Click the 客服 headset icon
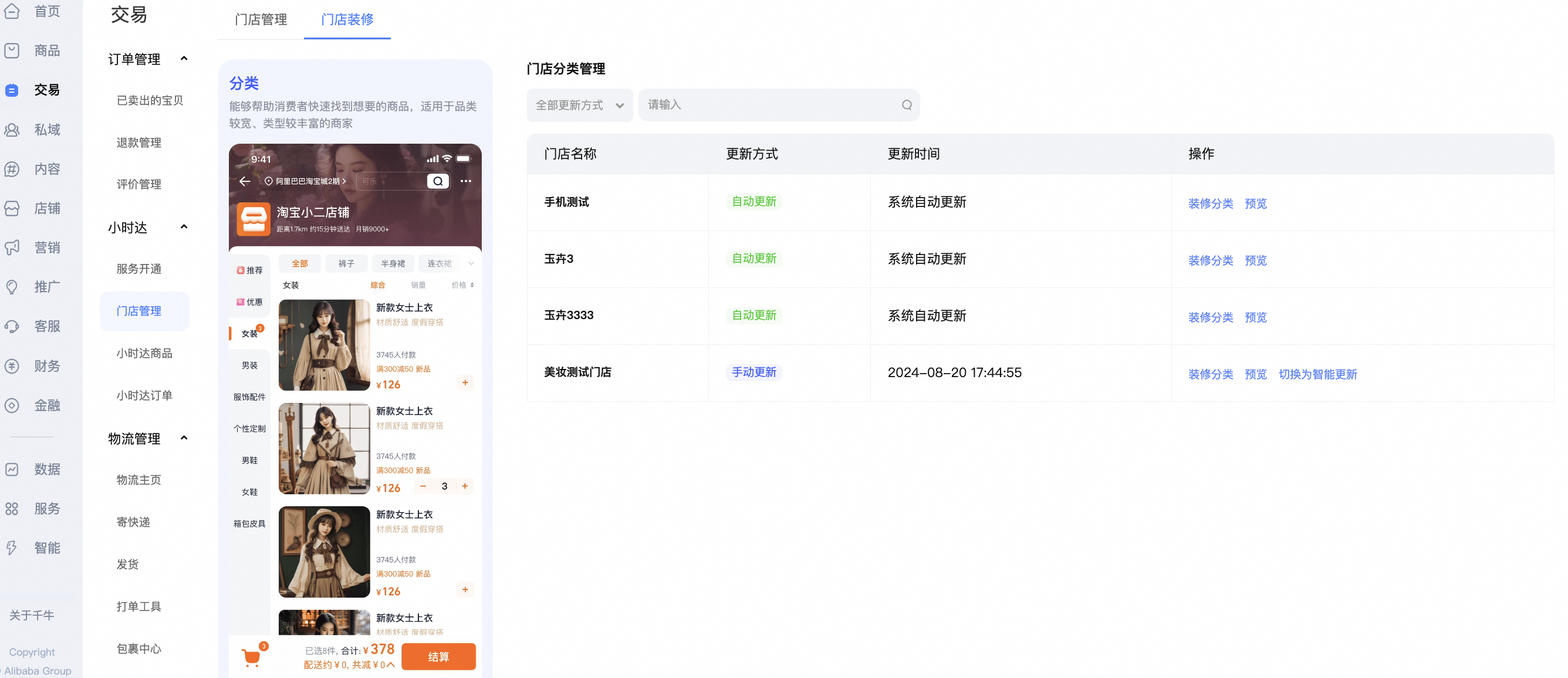Viewport: 1568px width, 678px height. [x=12, y=326]
